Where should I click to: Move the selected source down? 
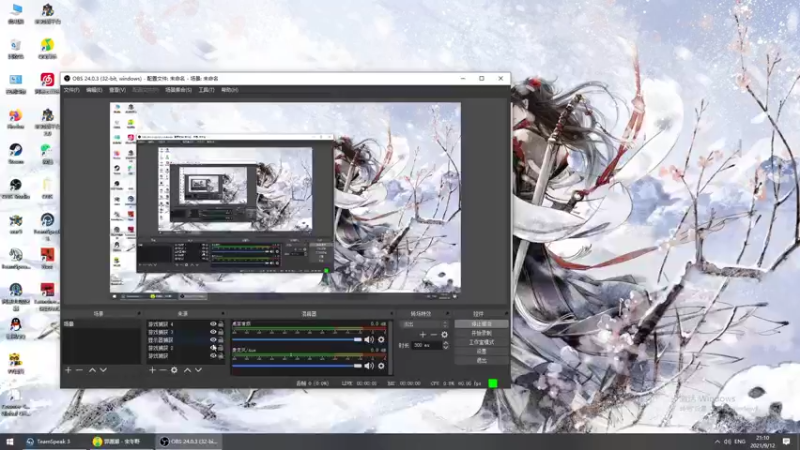[198, 370]
